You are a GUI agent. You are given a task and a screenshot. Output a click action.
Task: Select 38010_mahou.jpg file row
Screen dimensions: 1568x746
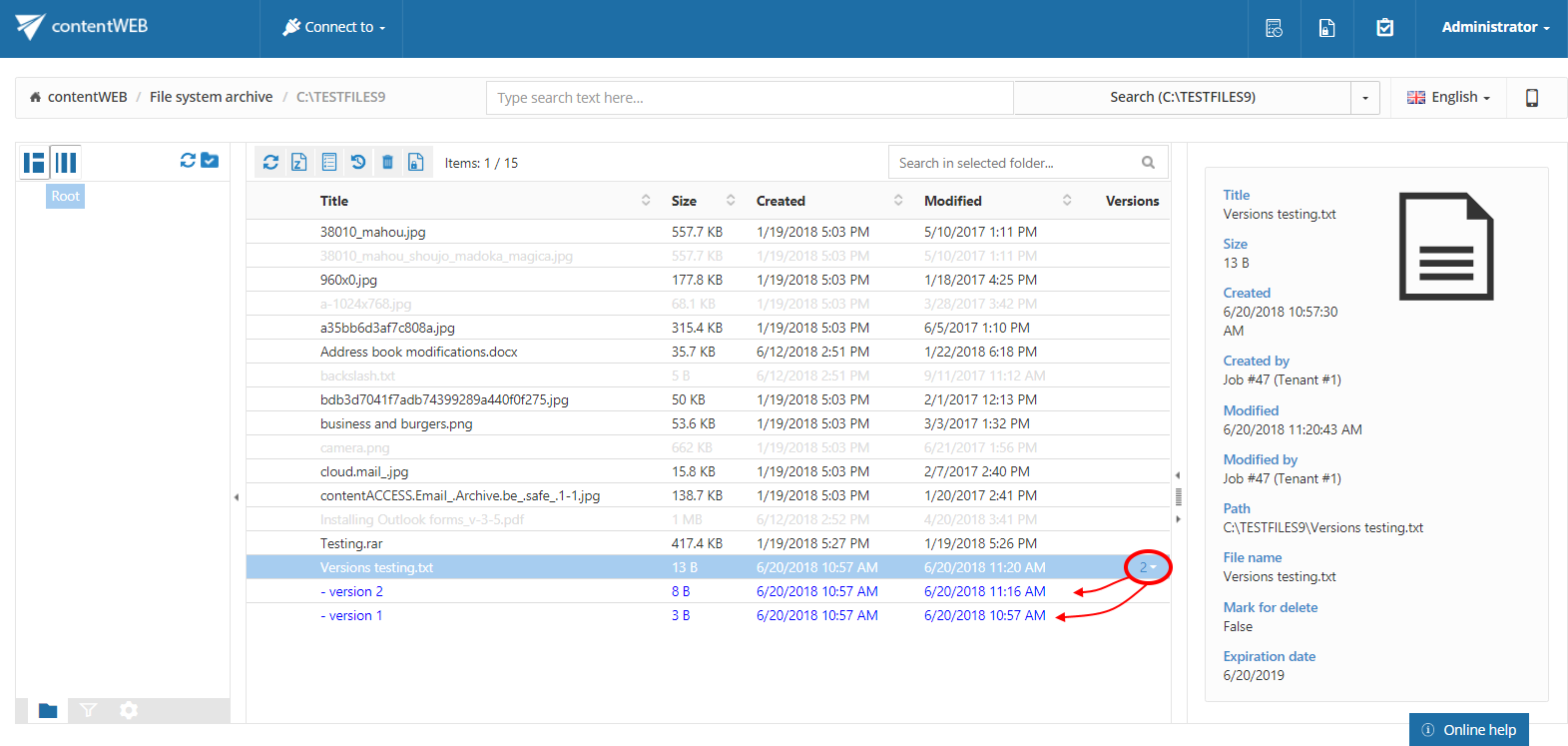coord(709,232)
